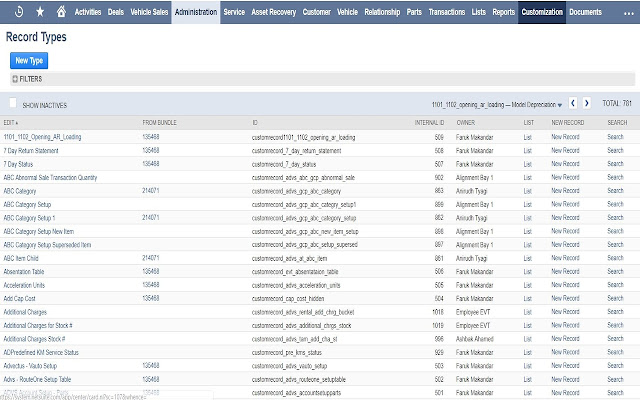
Task: Create New Record for Advectus - Vauto Setup
Action: [565, 365]
